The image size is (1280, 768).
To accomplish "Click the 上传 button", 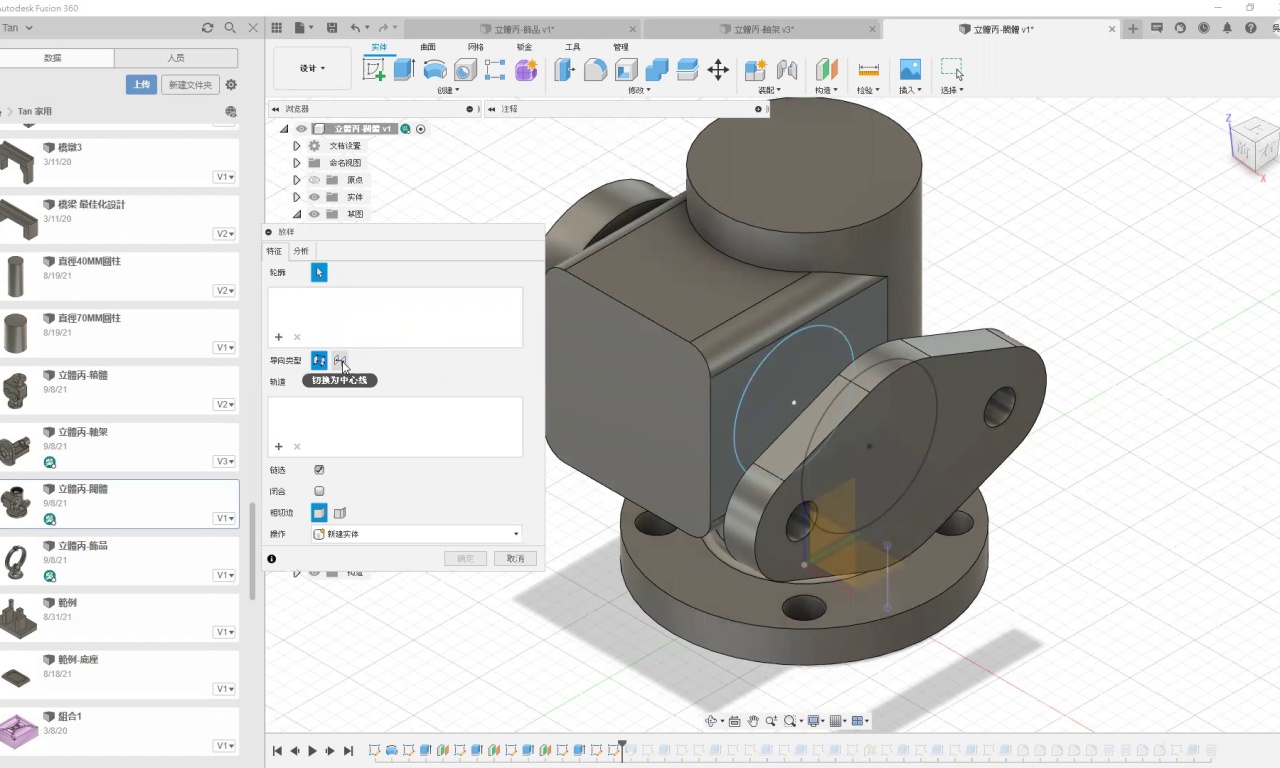I will (x=141, y=85).
